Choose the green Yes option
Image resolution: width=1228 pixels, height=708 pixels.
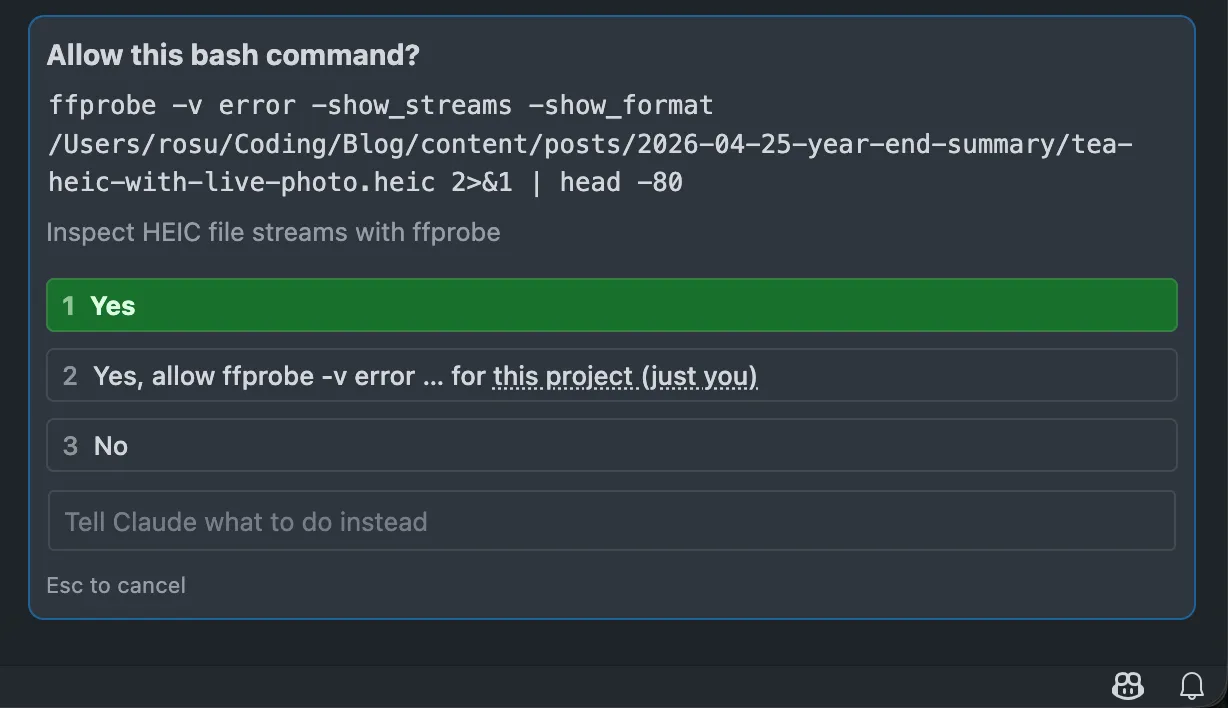(611, 305)
